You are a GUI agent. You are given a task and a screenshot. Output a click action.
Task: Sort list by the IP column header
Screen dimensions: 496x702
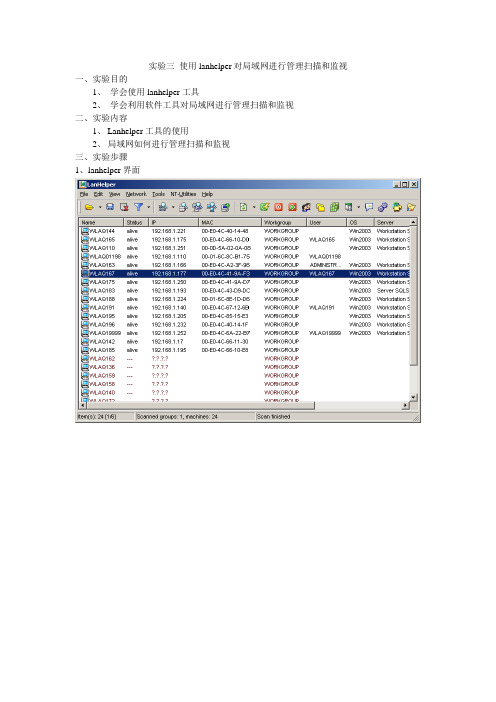(x=174, y=223)
